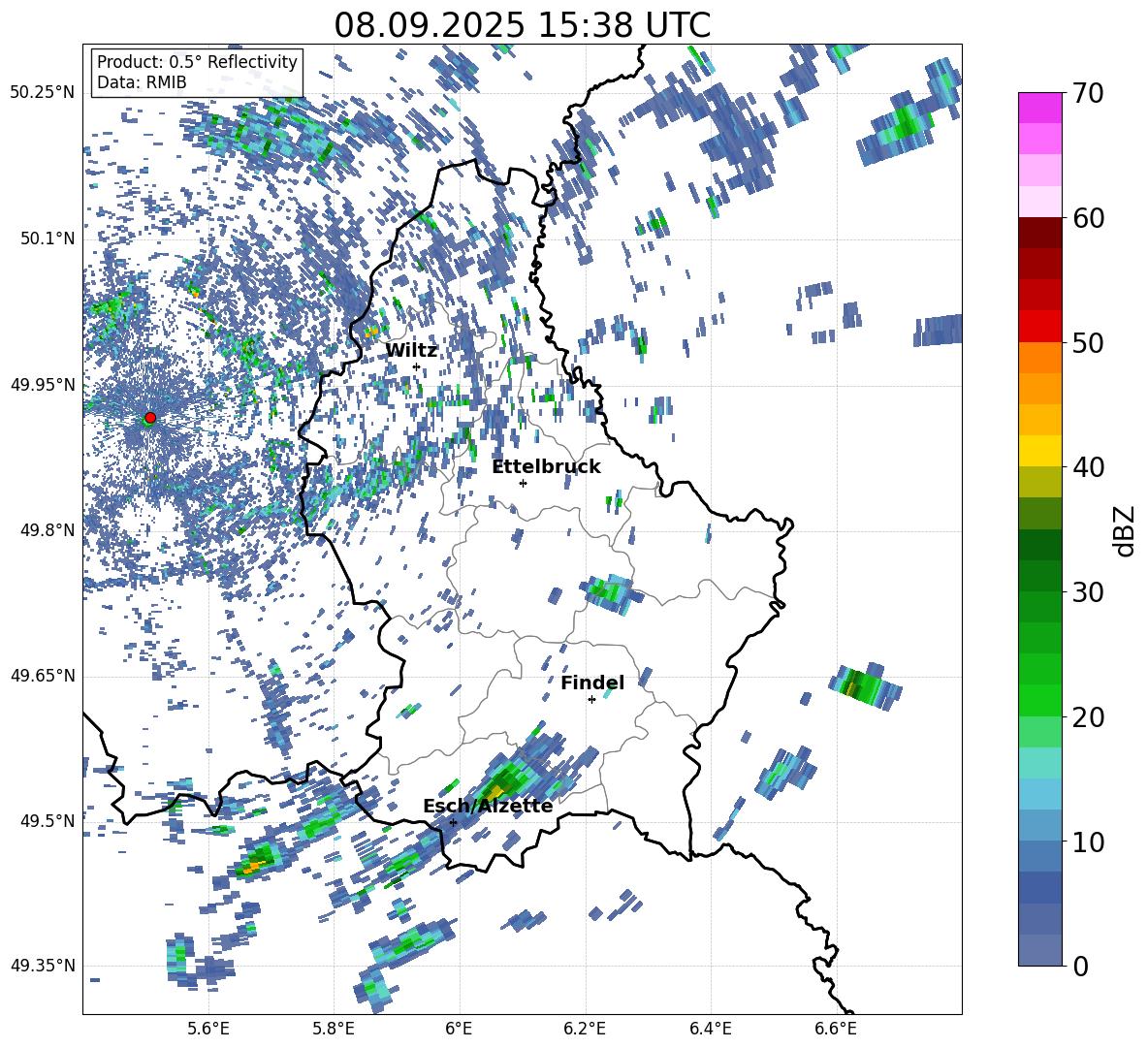The image size is (1148, 1048).
Task: Click the 6.4°E longitude label
Action: [710, 1029]
